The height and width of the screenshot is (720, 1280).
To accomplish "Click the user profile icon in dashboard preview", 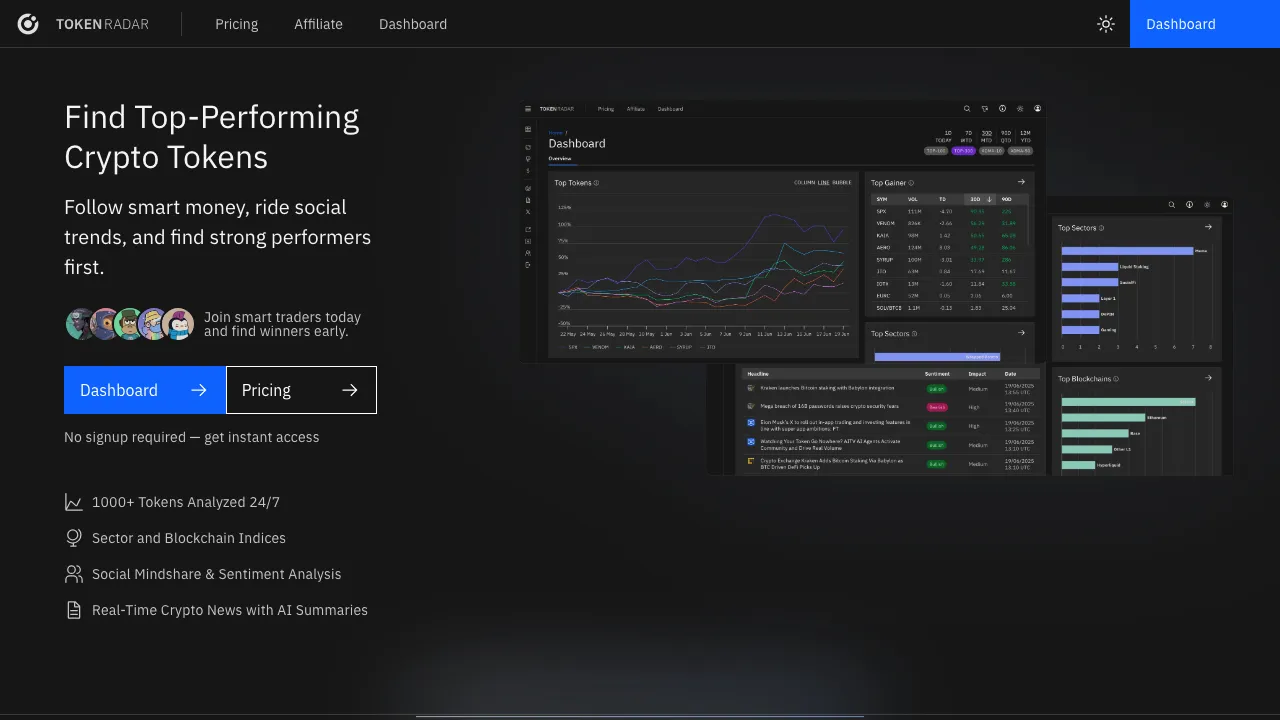I will click(x=1037, y=109).
